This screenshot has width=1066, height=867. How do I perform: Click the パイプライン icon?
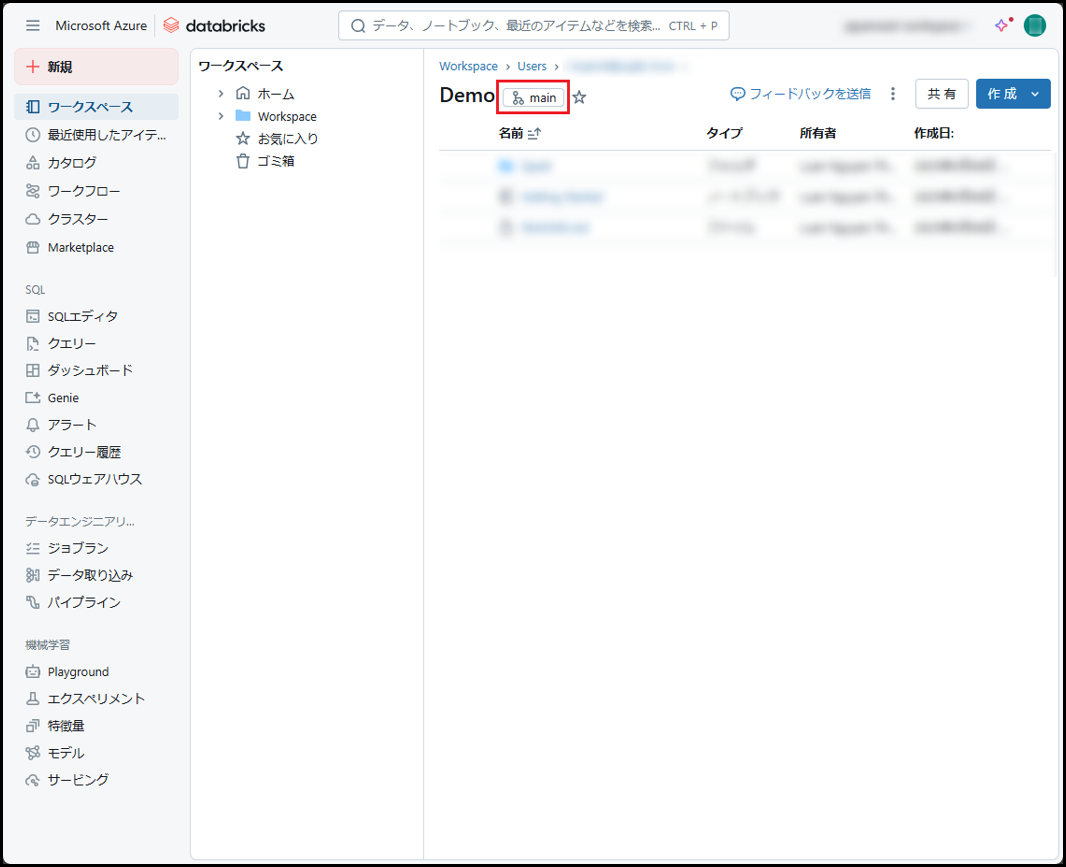[x=33, y=602]
